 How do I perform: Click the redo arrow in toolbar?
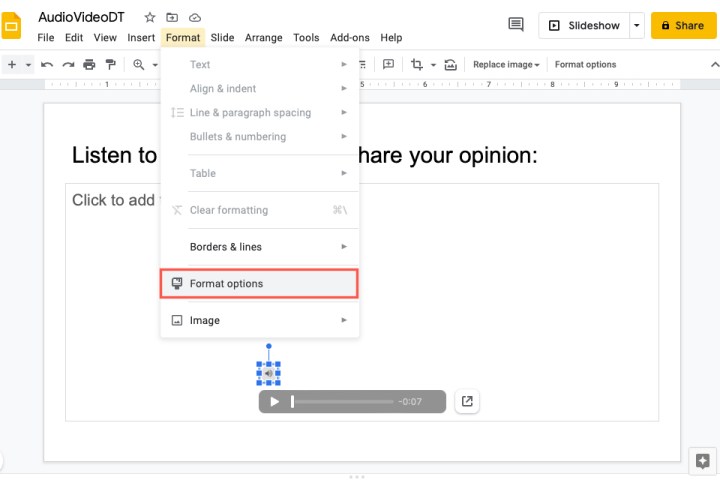click(68, 65)
